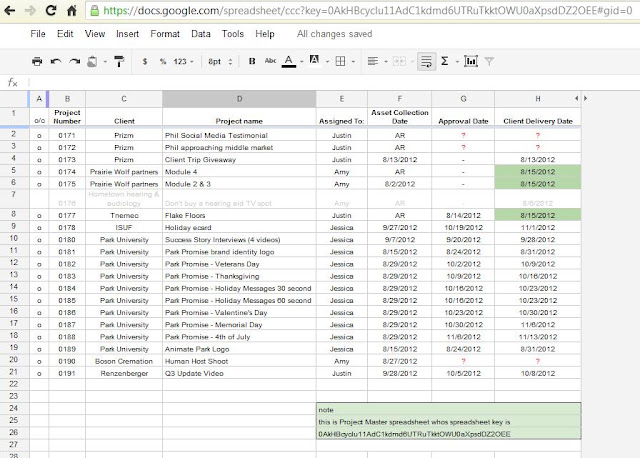The height and width of the screenshot is (458, 640).
Task: Reload the page with refresh icon
Action: (x=51, y=10)
